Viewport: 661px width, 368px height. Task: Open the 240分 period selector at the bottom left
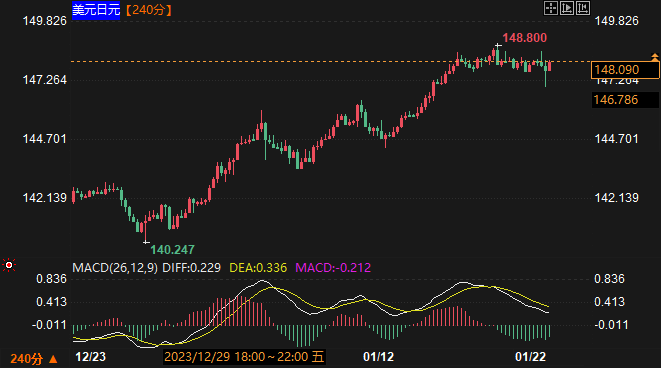click(x=27, y=359)
